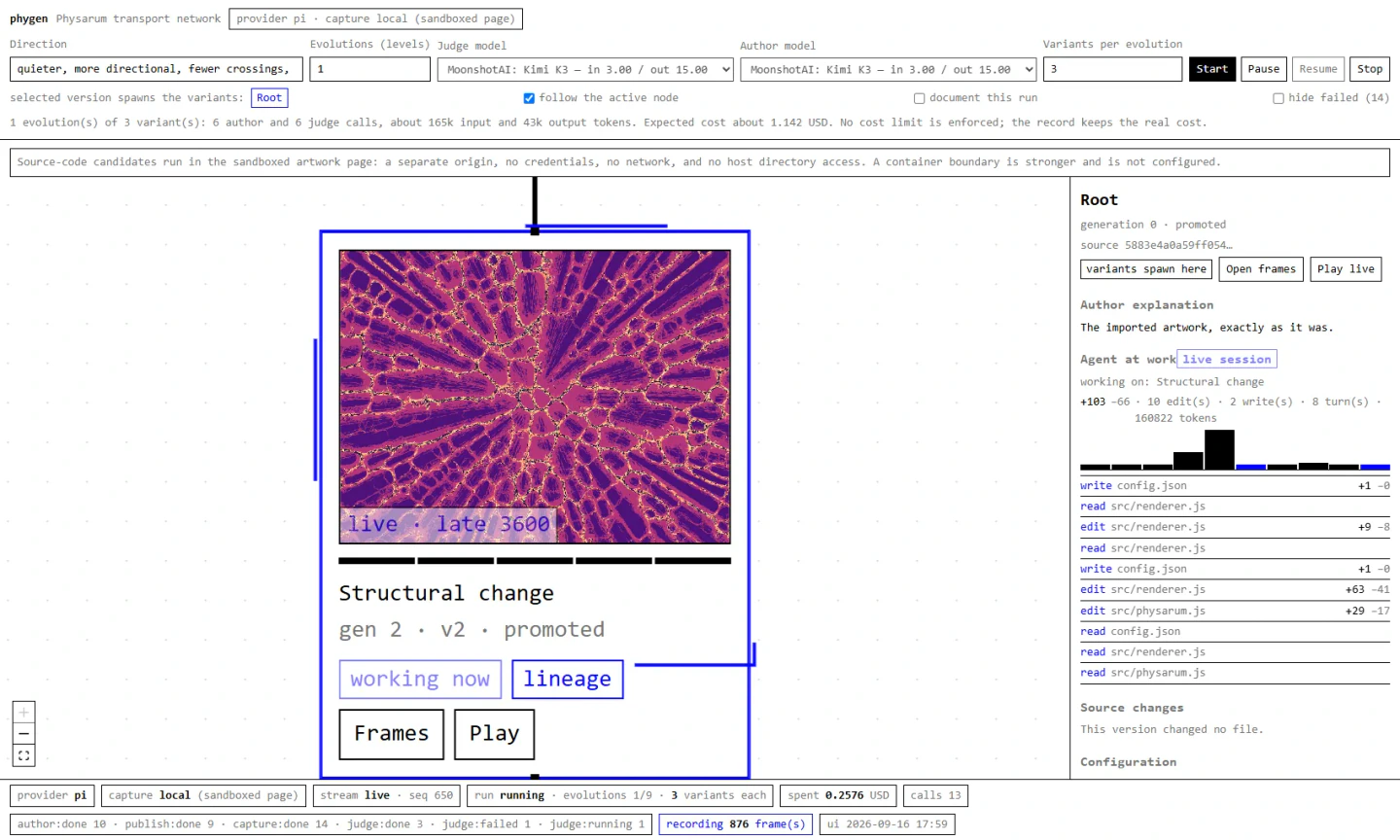Click Play live in Root panel
The image size is (1400, 840).
pos(1346,269)
